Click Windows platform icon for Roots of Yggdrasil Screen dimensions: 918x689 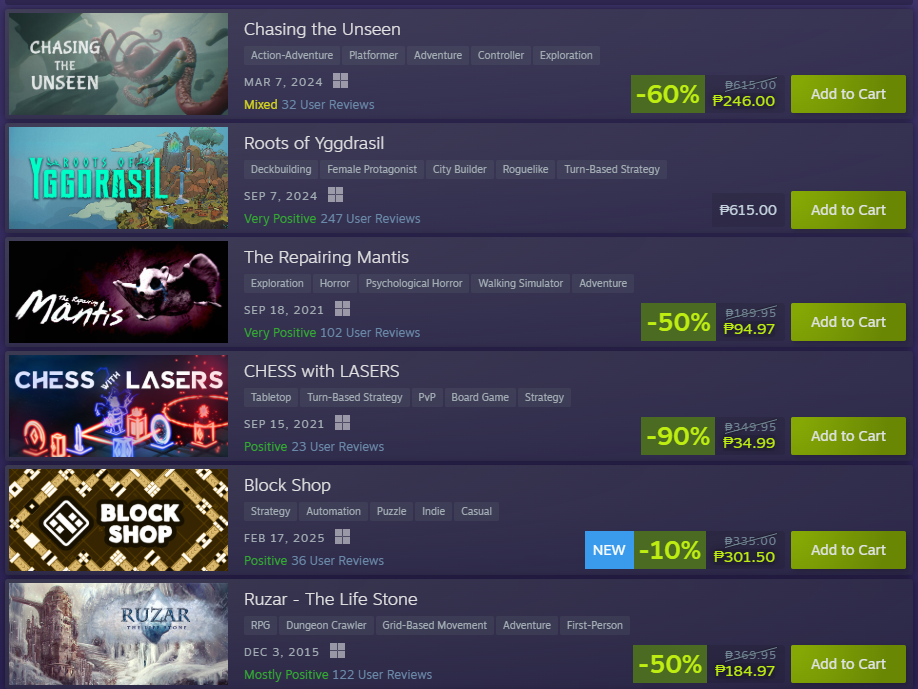335,194
